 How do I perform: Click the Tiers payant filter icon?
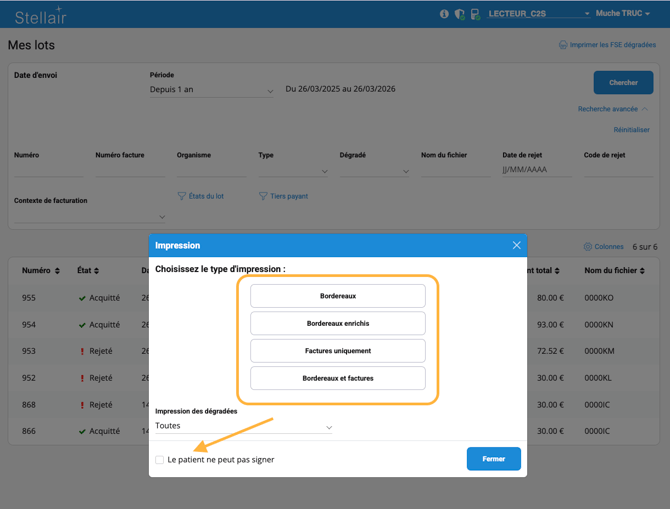(264, 196)
